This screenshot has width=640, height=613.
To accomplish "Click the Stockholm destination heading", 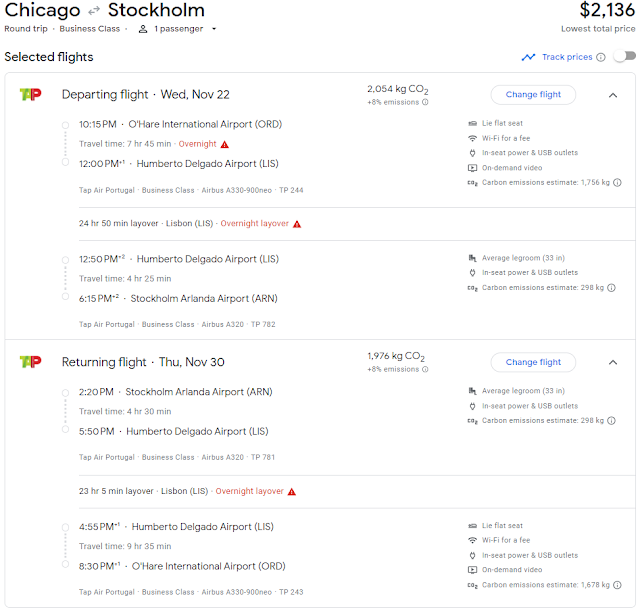I will tap(156, 10).
